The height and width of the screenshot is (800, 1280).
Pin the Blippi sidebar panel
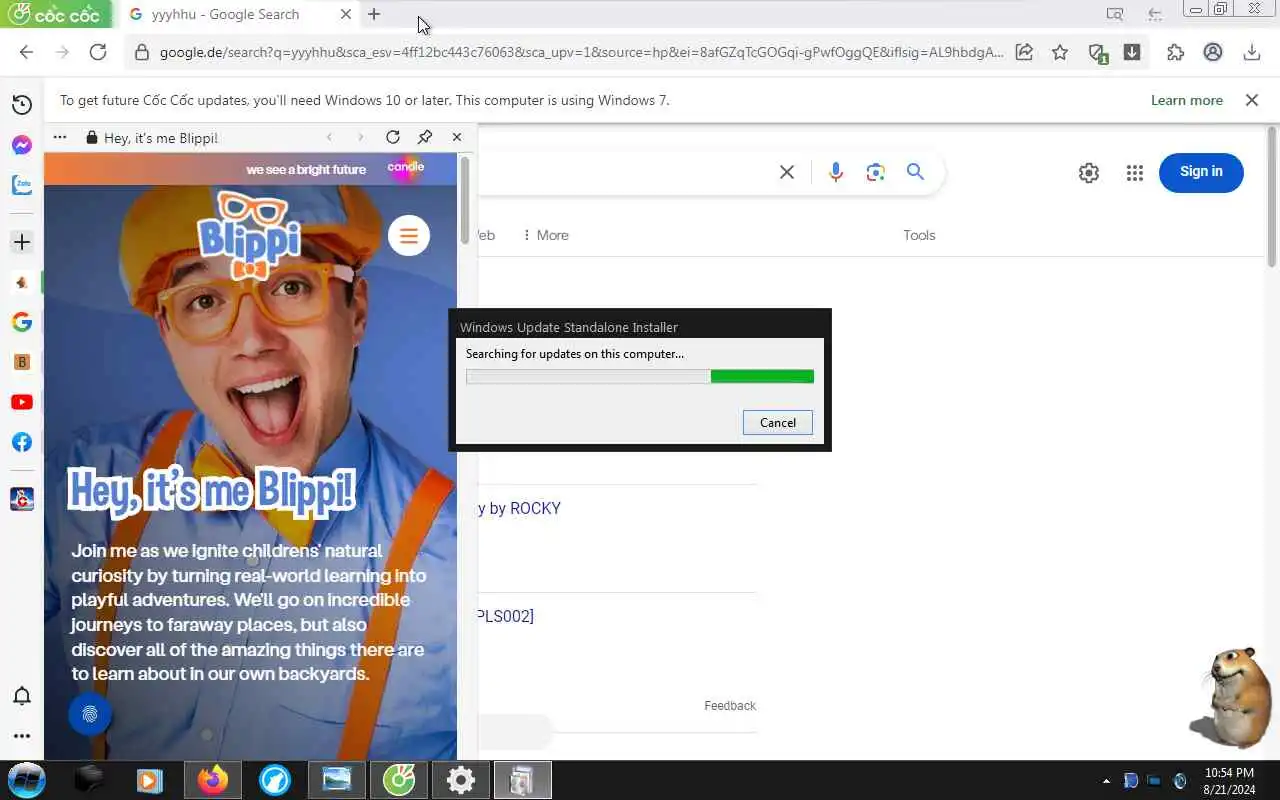point(425,137)
